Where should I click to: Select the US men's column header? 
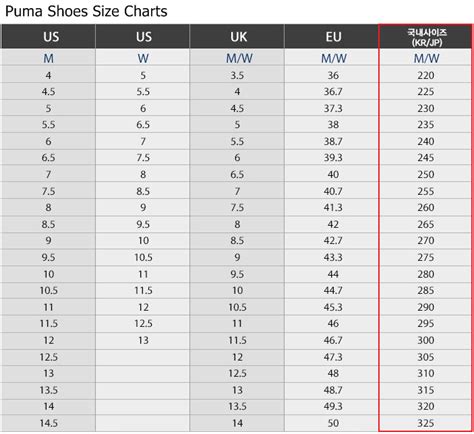click(x=48, y=37)
